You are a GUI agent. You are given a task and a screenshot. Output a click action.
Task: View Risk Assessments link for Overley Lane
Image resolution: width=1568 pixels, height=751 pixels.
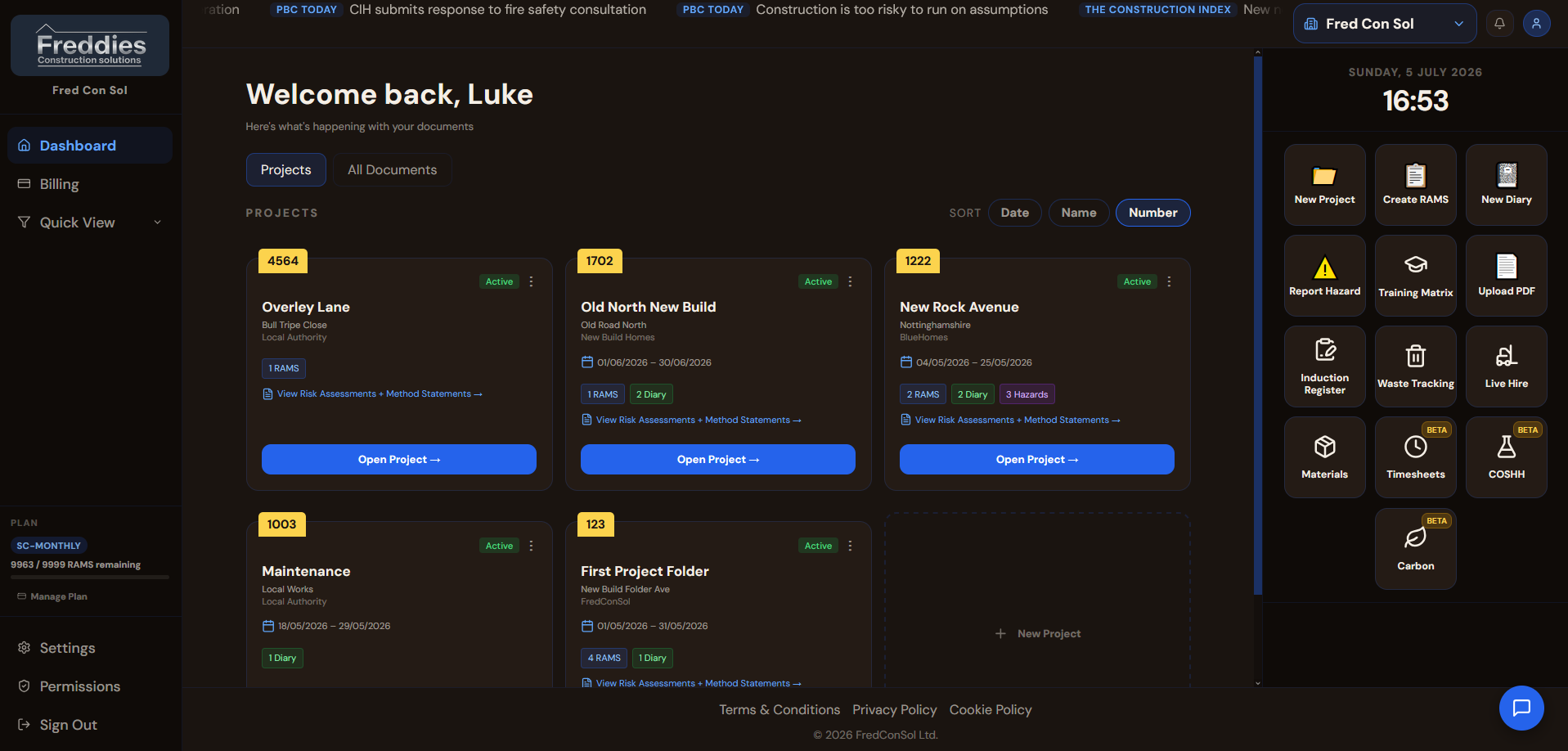point(372,394)
